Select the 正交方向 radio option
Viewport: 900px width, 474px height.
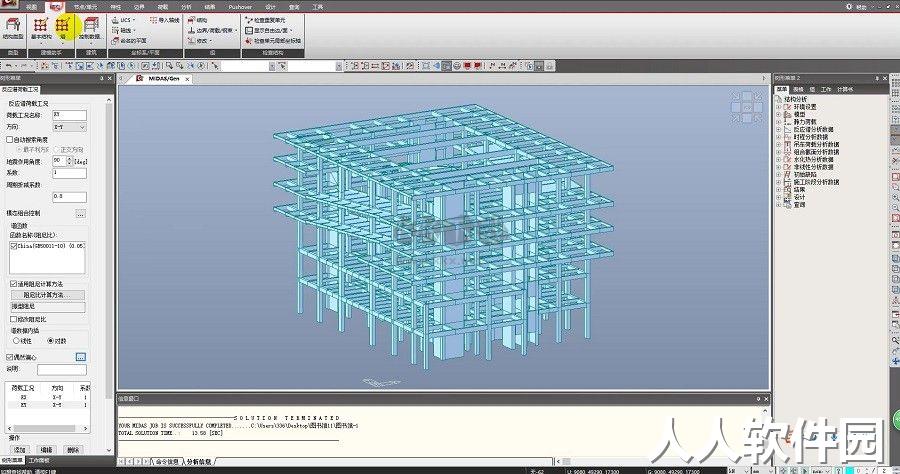56,150
